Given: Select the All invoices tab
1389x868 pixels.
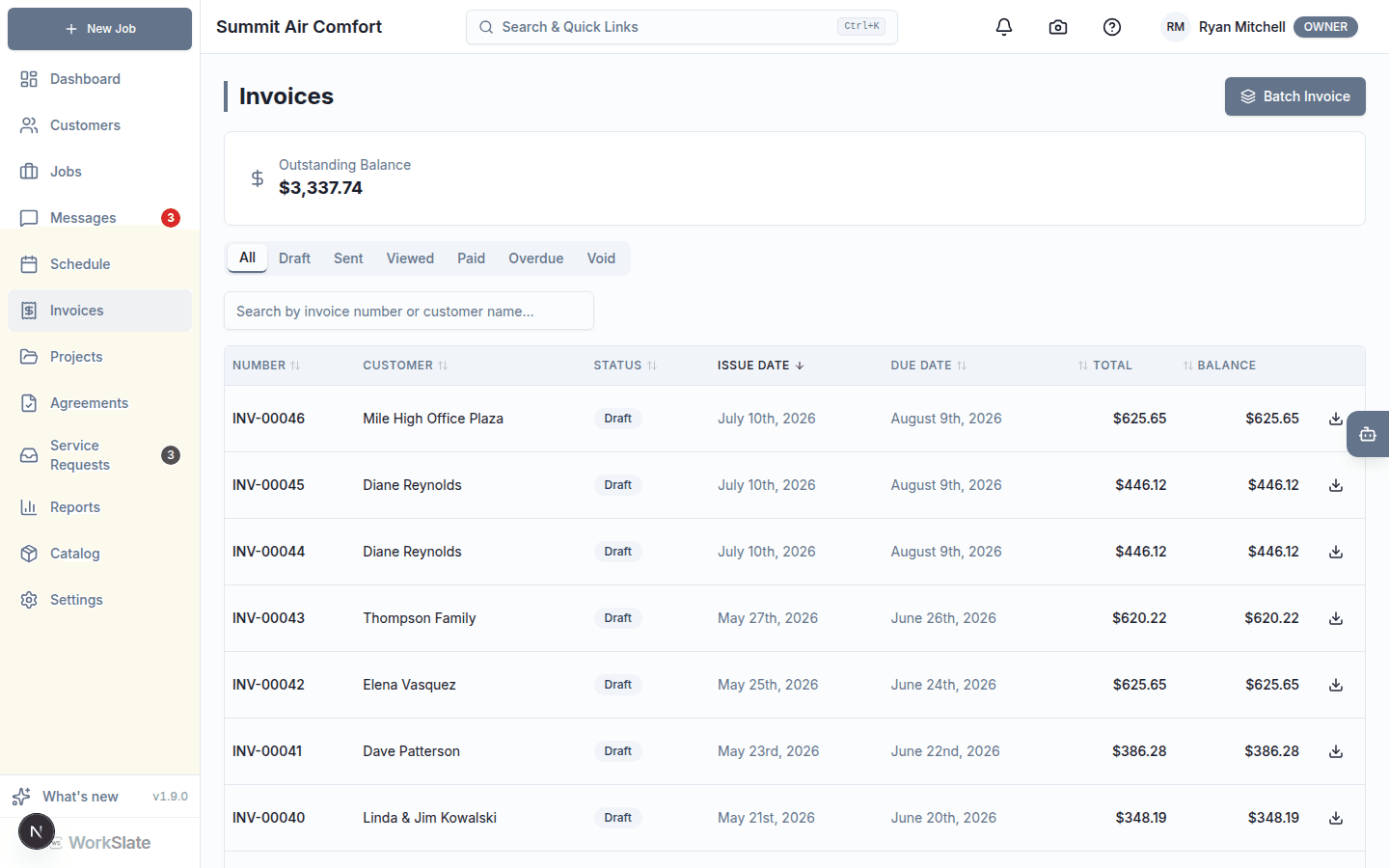Looking at the screenshot, I should point(248,258).
